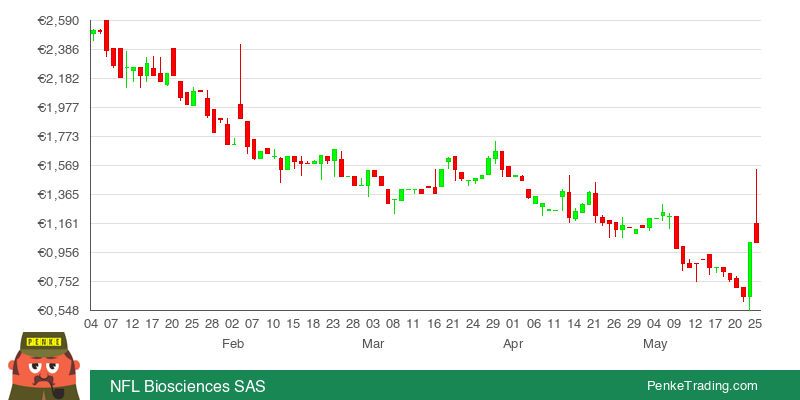Select the €2,590 price axis label
Image resolution: width=800 pixels, height=400 pixels.
58,21
